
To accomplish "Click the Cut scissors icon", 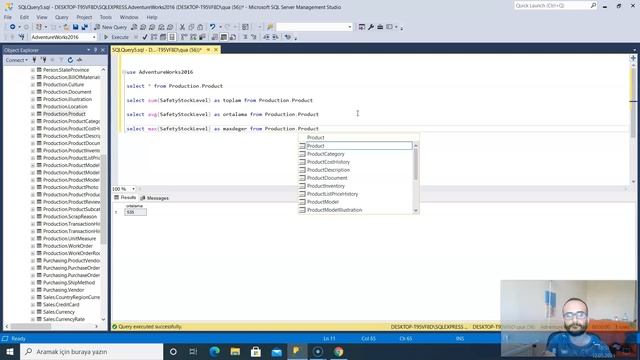I will pyautogui.click(x=182, y=27).
